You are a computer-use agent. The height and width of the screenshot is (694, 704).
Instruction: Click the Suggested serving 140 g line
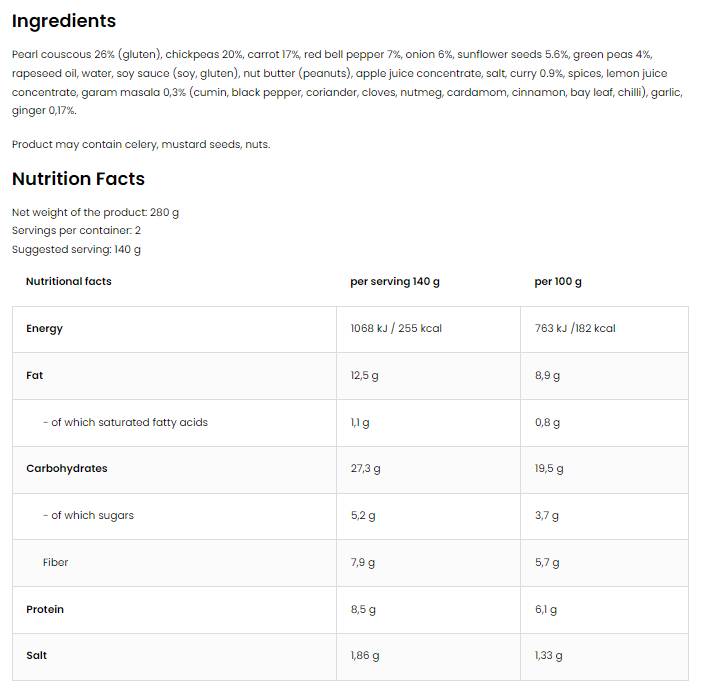[76, 249]
